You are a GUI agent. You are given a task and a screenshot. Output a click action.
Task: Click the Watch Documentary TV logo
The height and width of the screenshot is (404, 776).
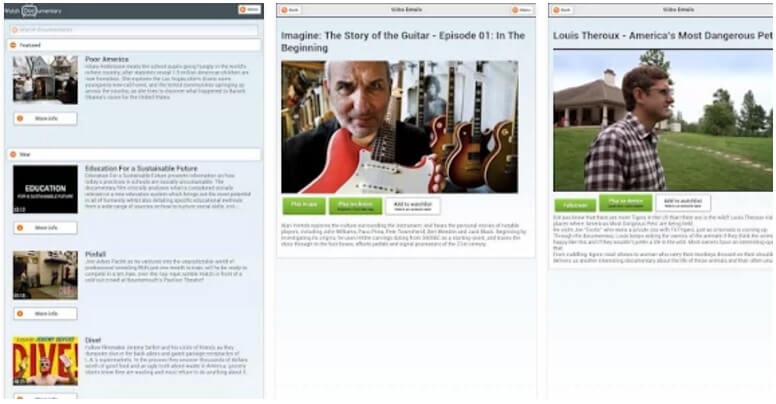[30, 10]
